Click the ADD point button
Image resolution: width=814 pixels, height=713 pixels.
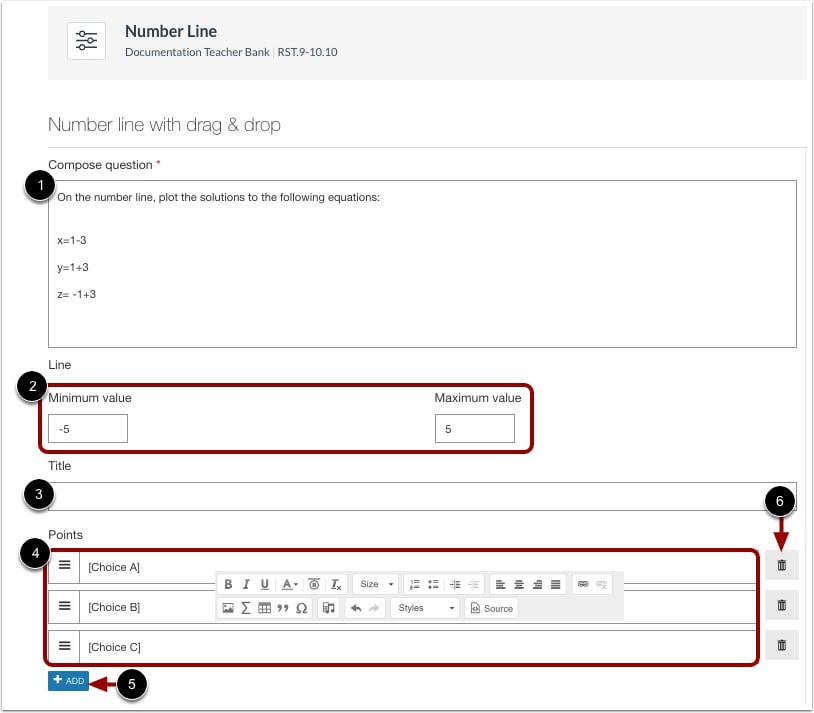tap(69, 681)
